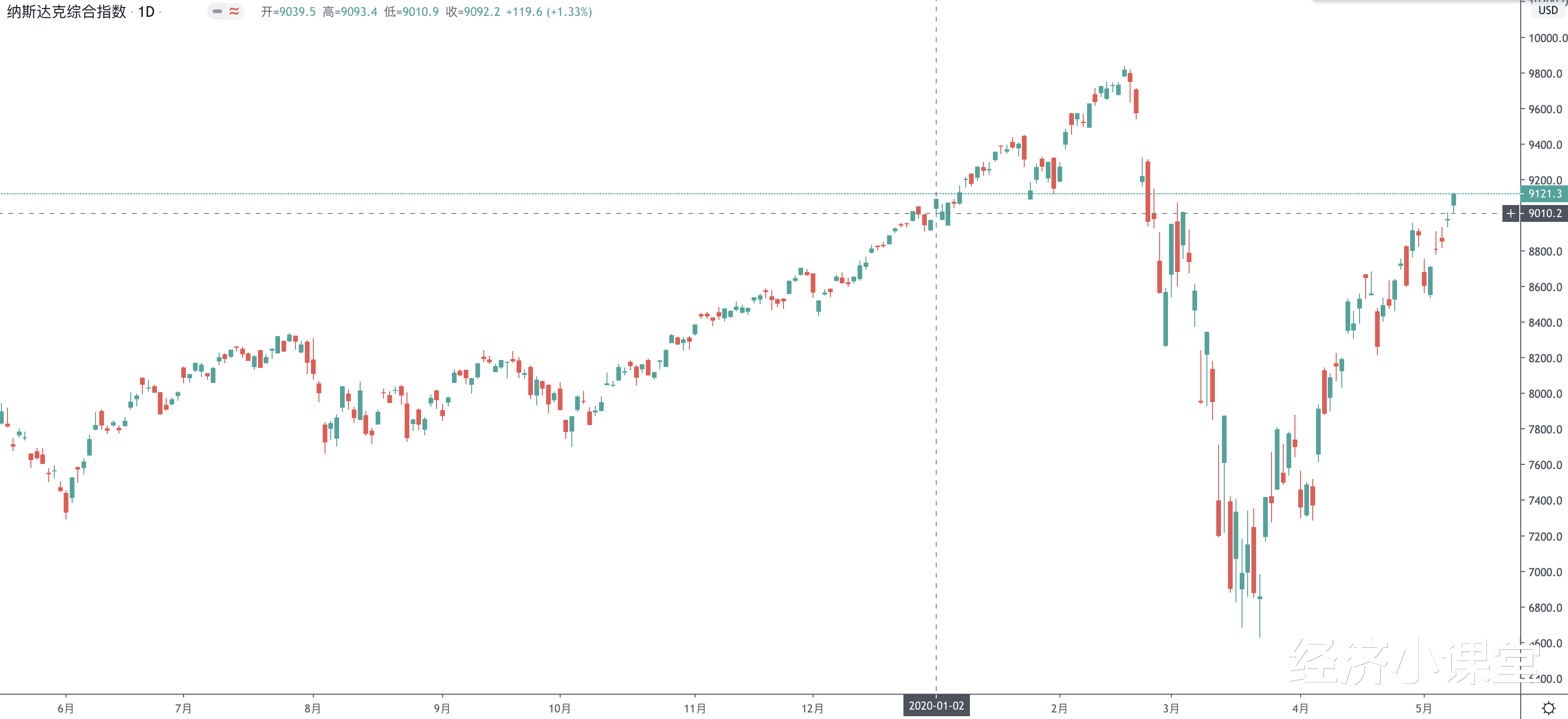The height and width of the screenshot is (719, 1568).
Task: Click the 4月 label on time axis
Action: 1300,709
